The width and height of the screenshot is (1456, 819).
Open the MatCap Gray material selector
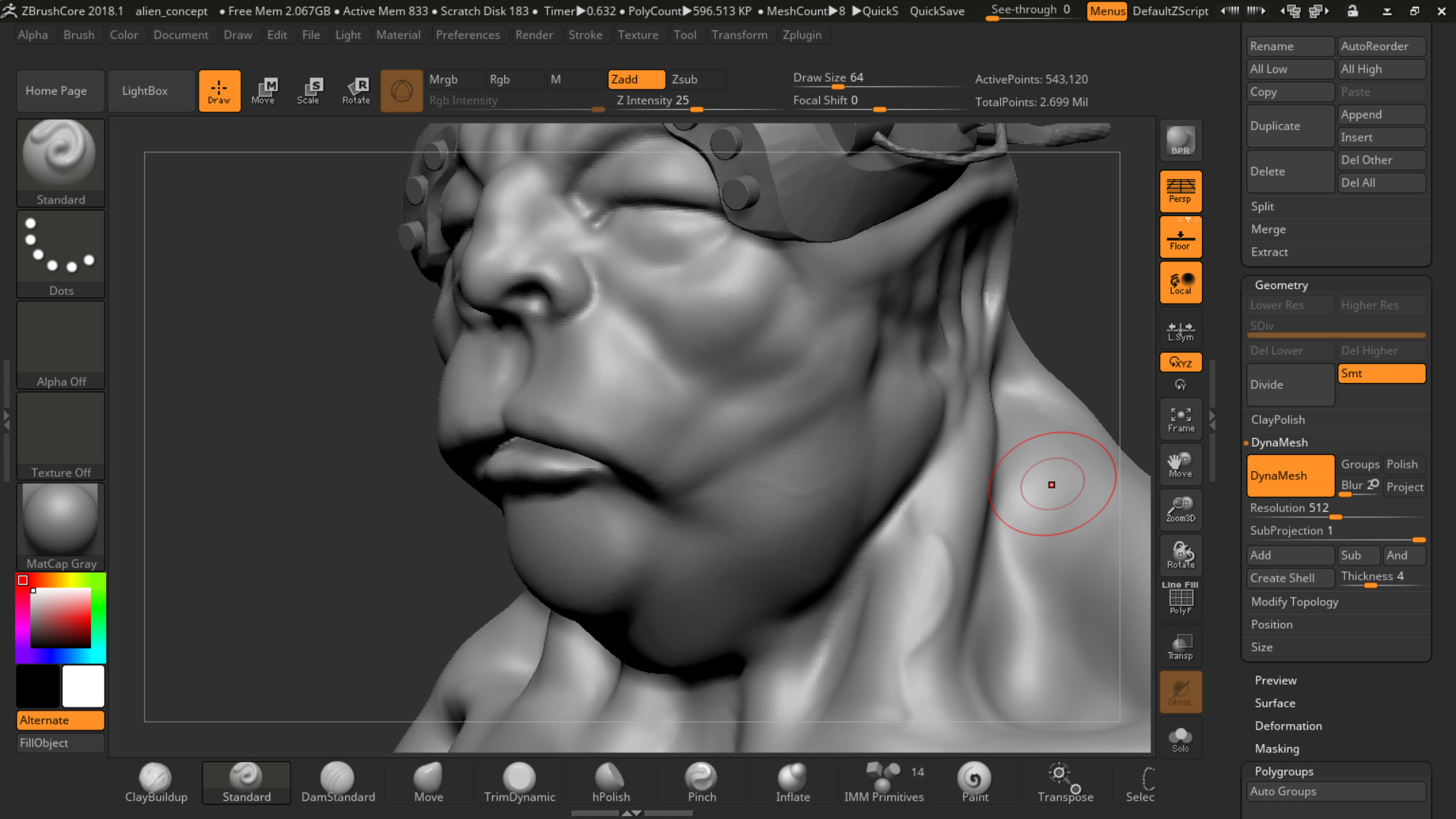click(x=61, y=526)
